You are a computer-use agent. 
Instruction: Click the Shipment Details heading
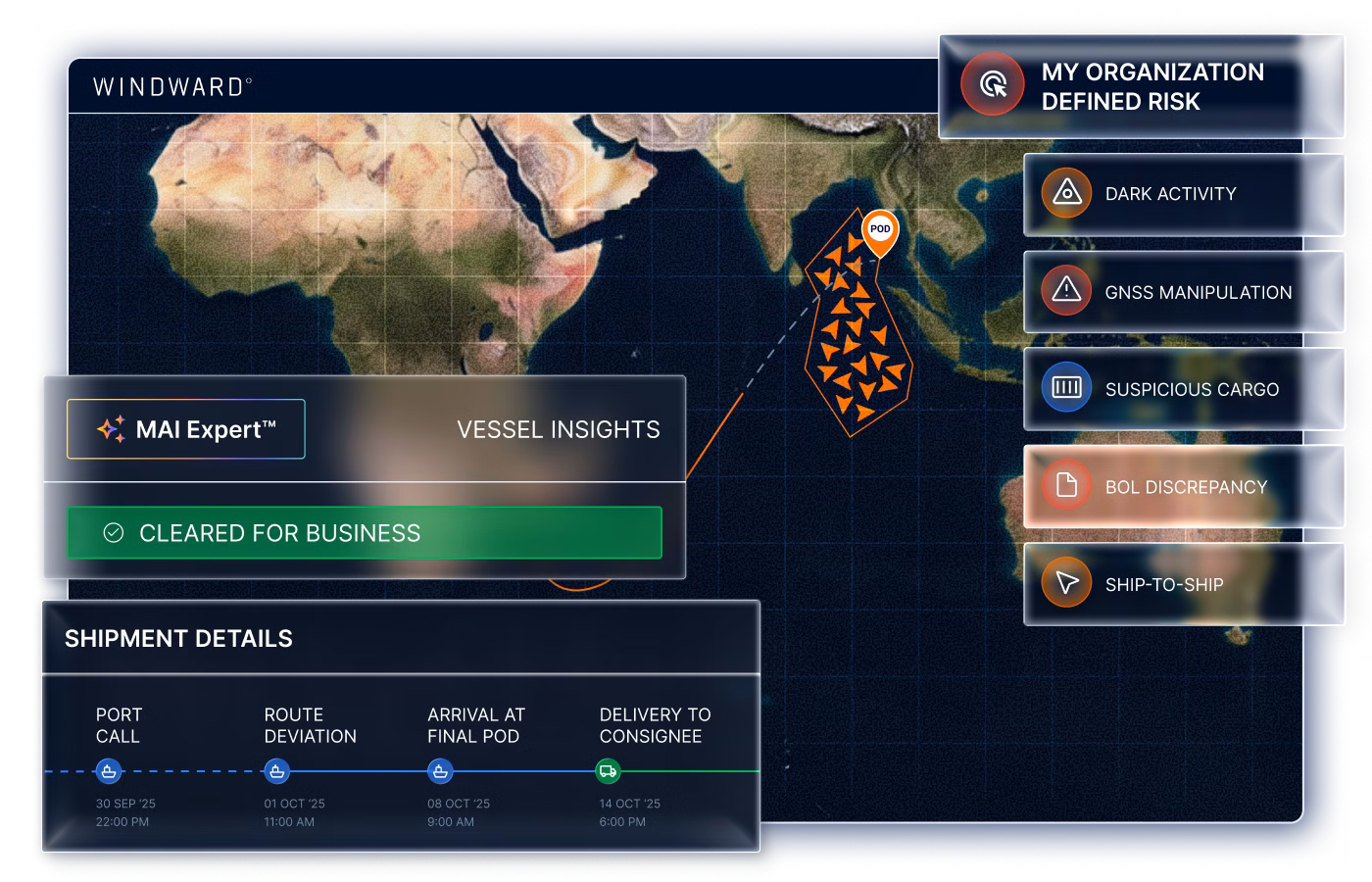tap(178, 639)
